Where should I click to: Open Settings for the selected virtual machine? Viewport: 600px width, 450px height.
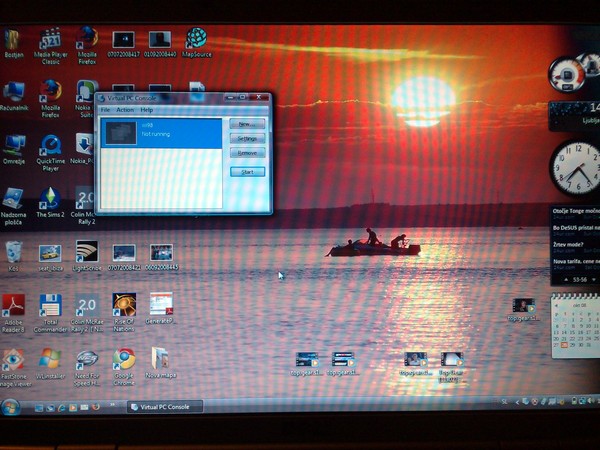pos(247,139)
